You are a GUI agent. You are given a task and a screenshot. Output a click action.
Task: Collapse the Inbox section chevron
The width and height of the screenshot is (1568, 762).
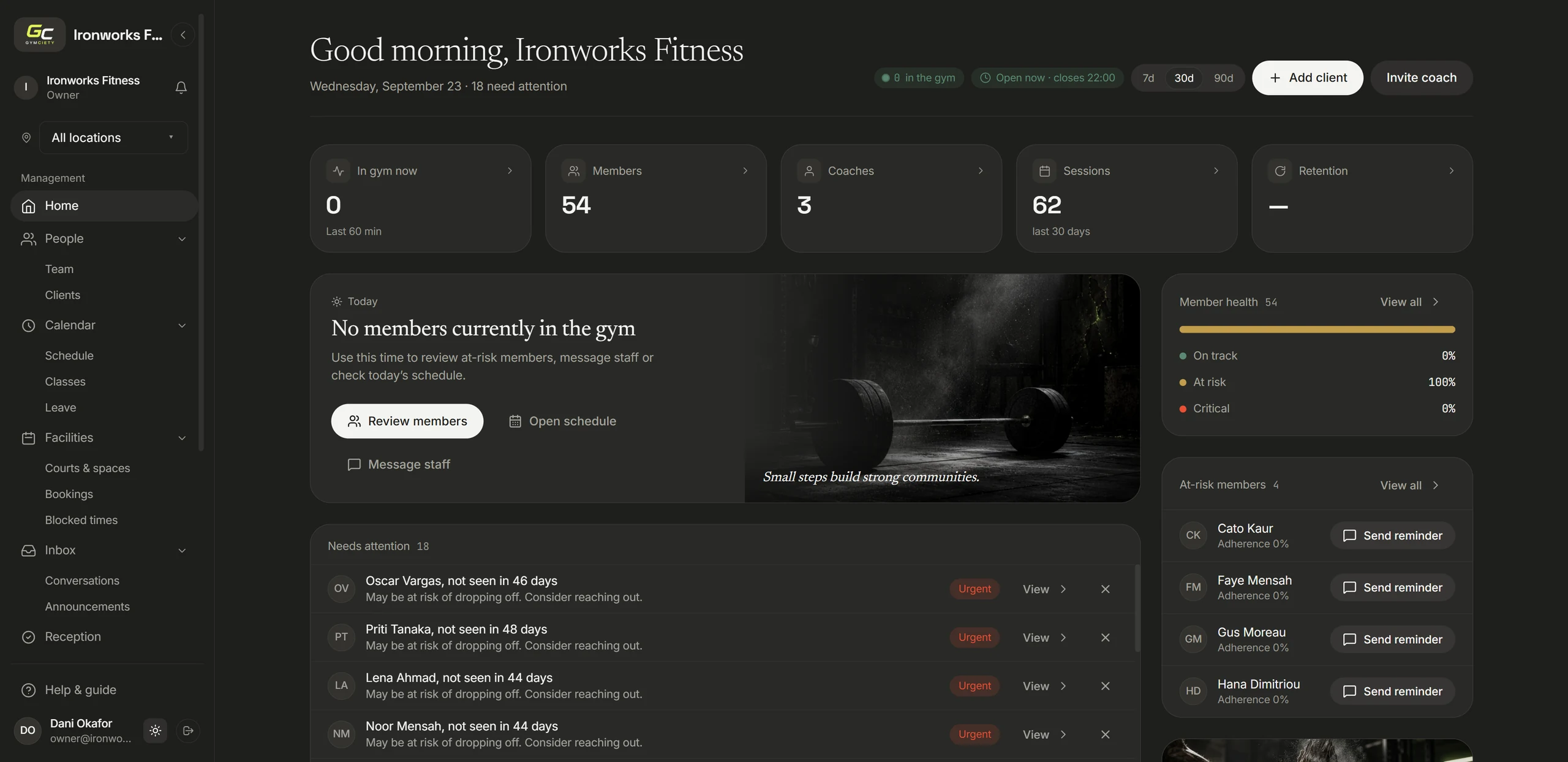click(x=182, y=551)
